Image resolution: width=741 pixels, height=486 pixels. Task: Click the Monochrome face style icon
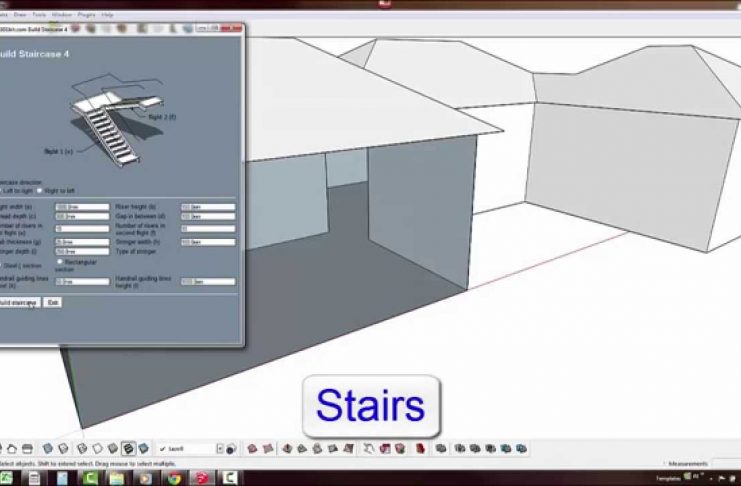click(143, 449)
